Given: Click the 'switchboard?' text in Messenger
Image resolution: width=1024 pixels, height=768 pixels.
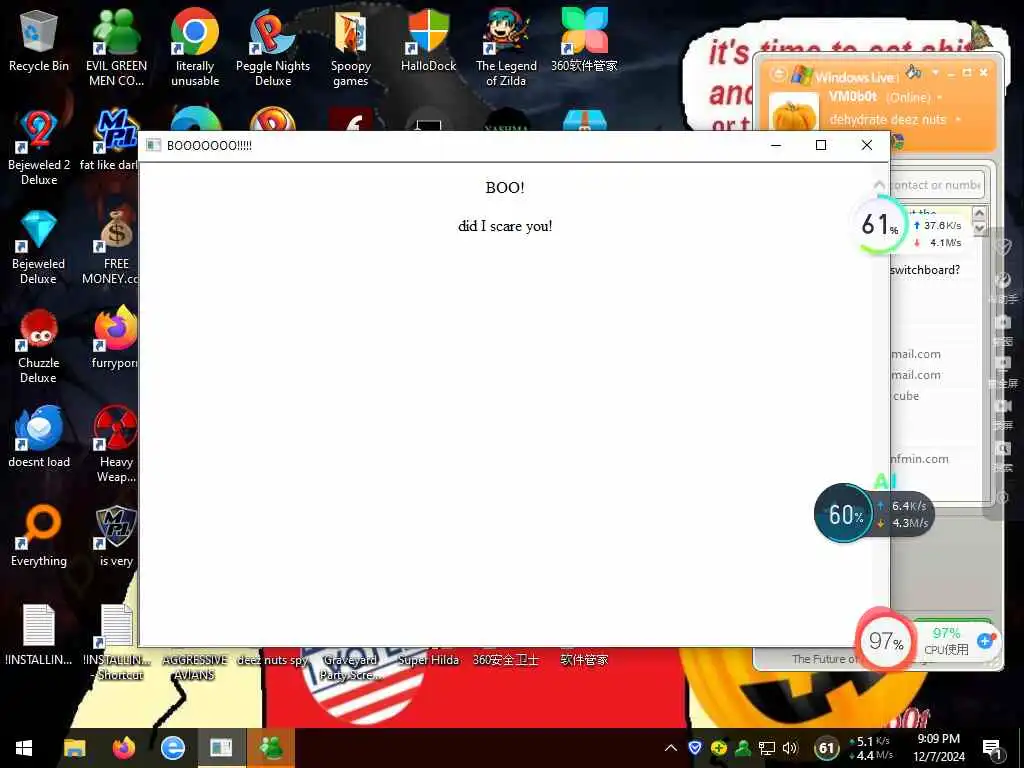Looking at the screenshot, I should (925, 270).
